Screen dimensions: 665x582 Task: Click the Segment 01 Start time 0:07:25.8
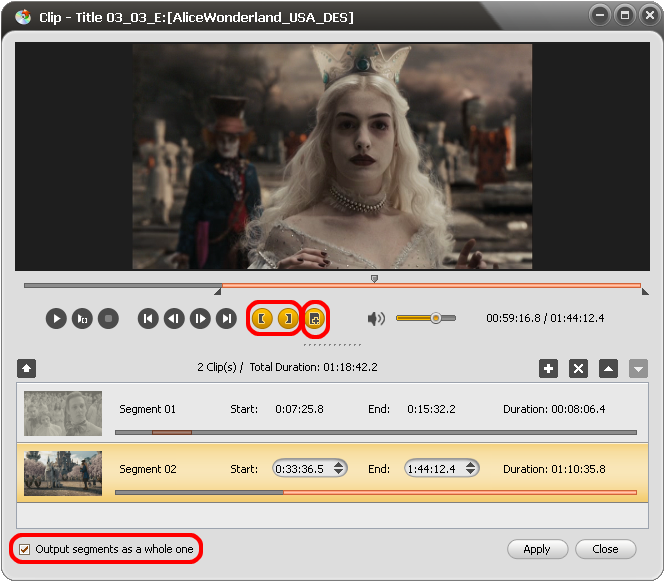pos(299,409)
